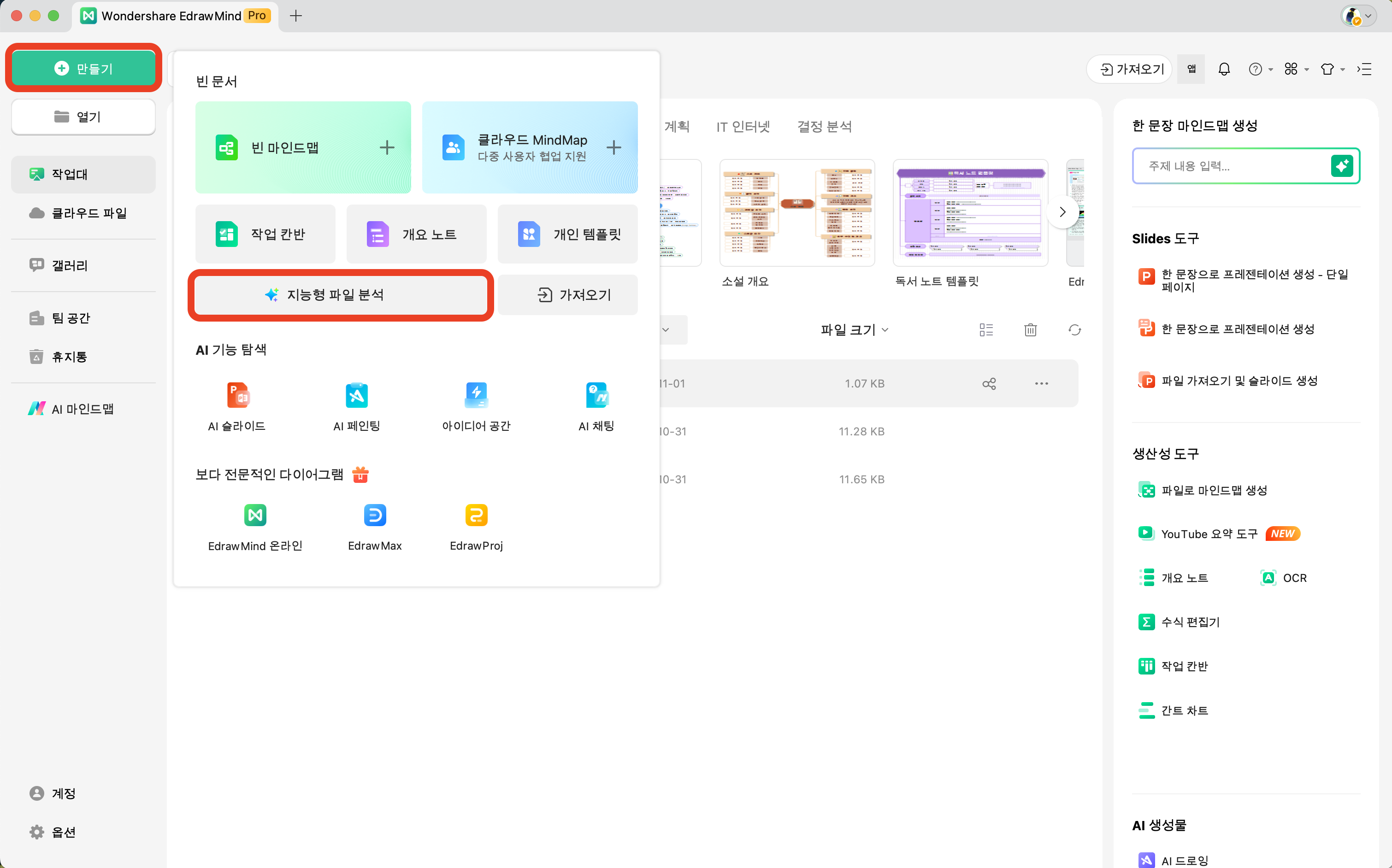Open the 아이디어 공간 icon
Image resolution: width=1392 pixels, height=868 pixels.
[476, 395]
